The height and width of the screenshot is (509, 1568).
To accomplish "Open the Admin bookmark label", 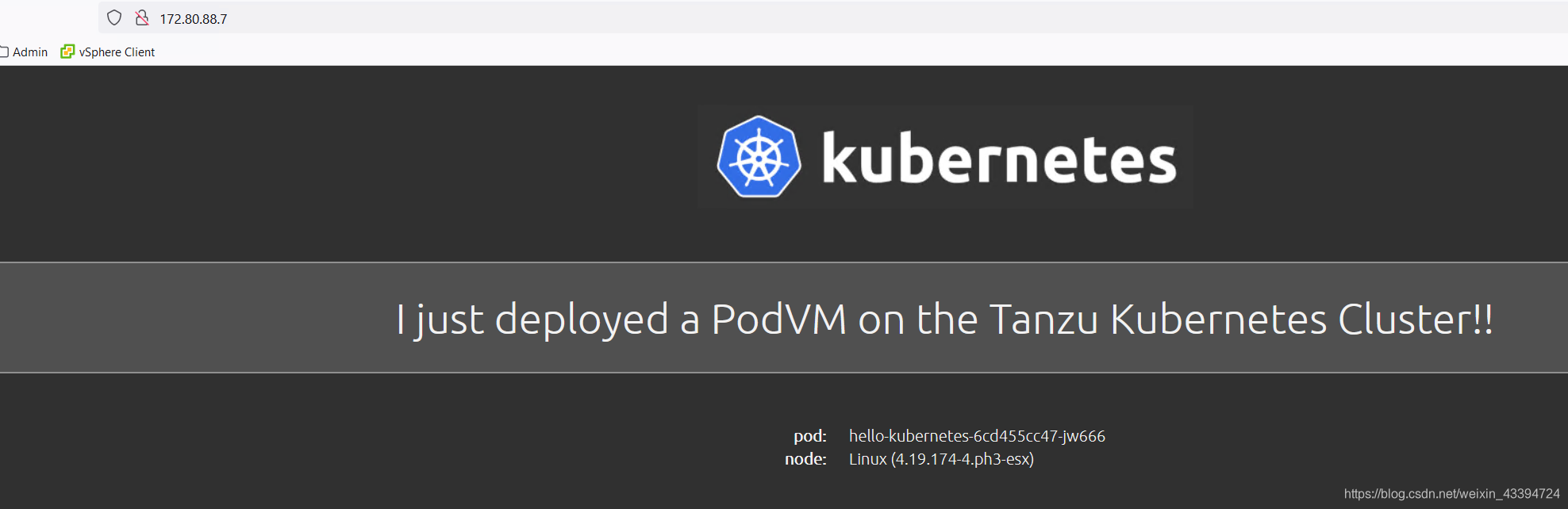I will click(x=30, y=52).
